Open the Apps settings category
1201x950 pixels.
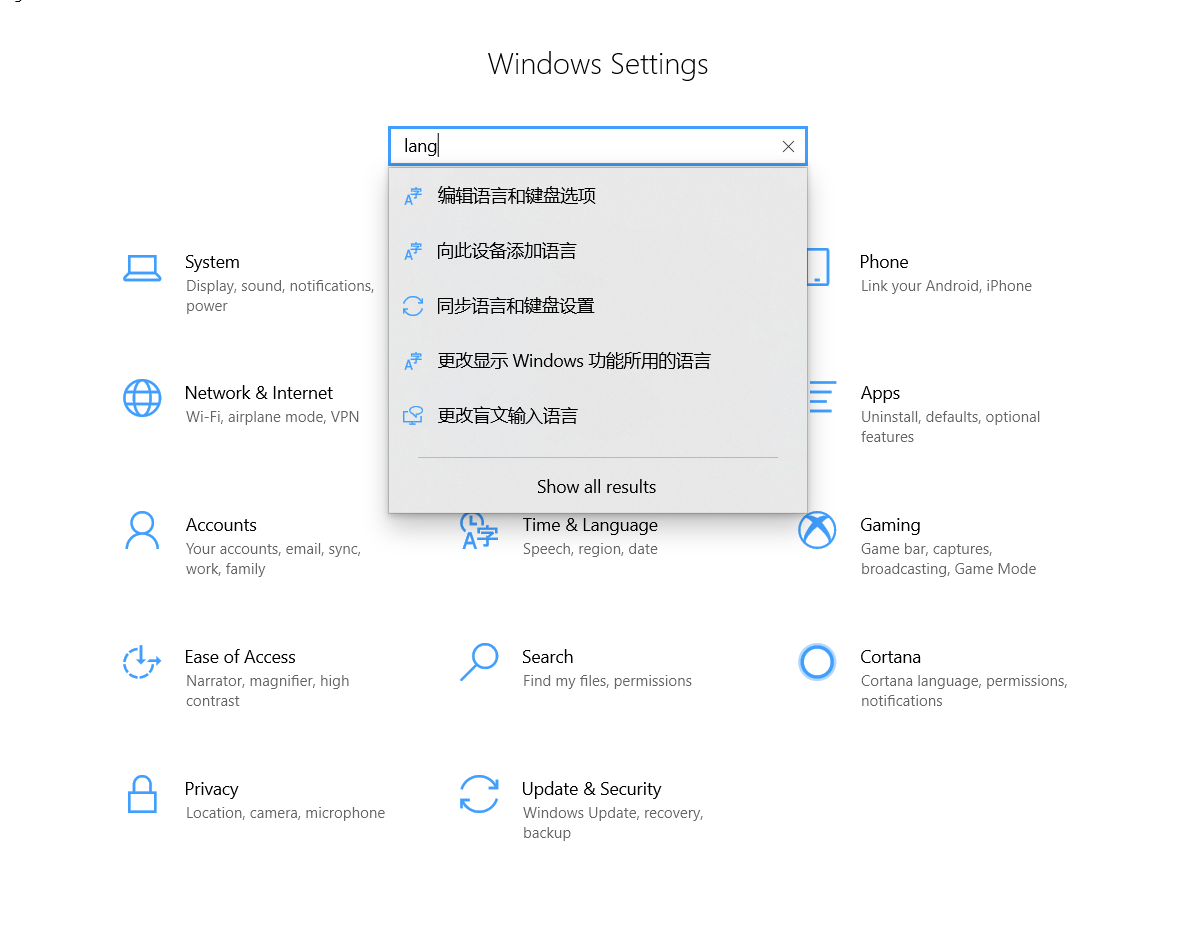pyautogui.click(x=880, y=393)
